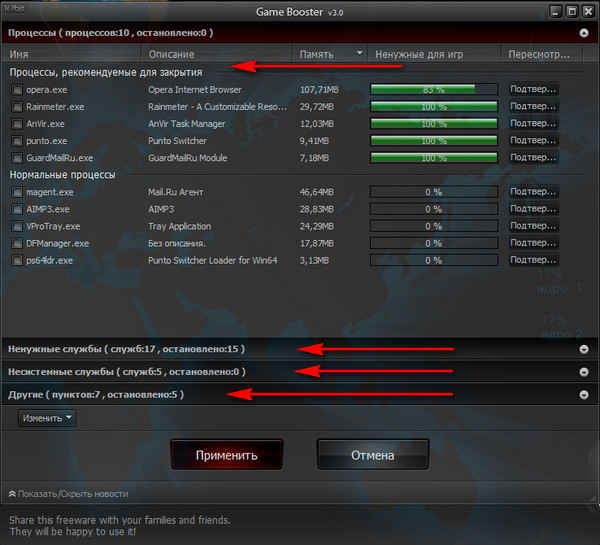Enable checkbox for Rainmeter.exe process
The width and height of the screenshot is (600, 545).
17,106
